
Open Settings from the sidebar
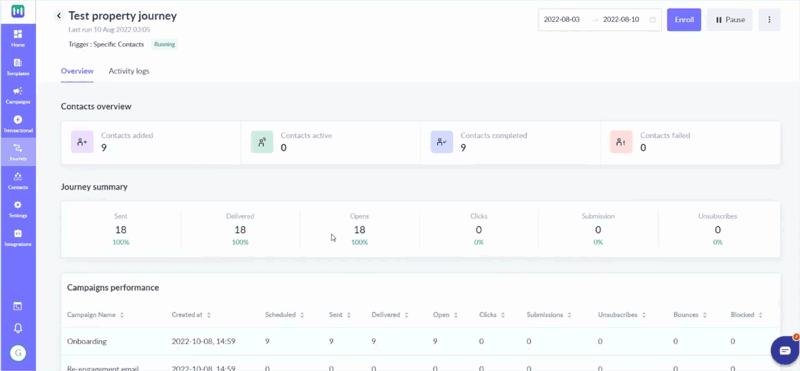(x=17, y=209)
